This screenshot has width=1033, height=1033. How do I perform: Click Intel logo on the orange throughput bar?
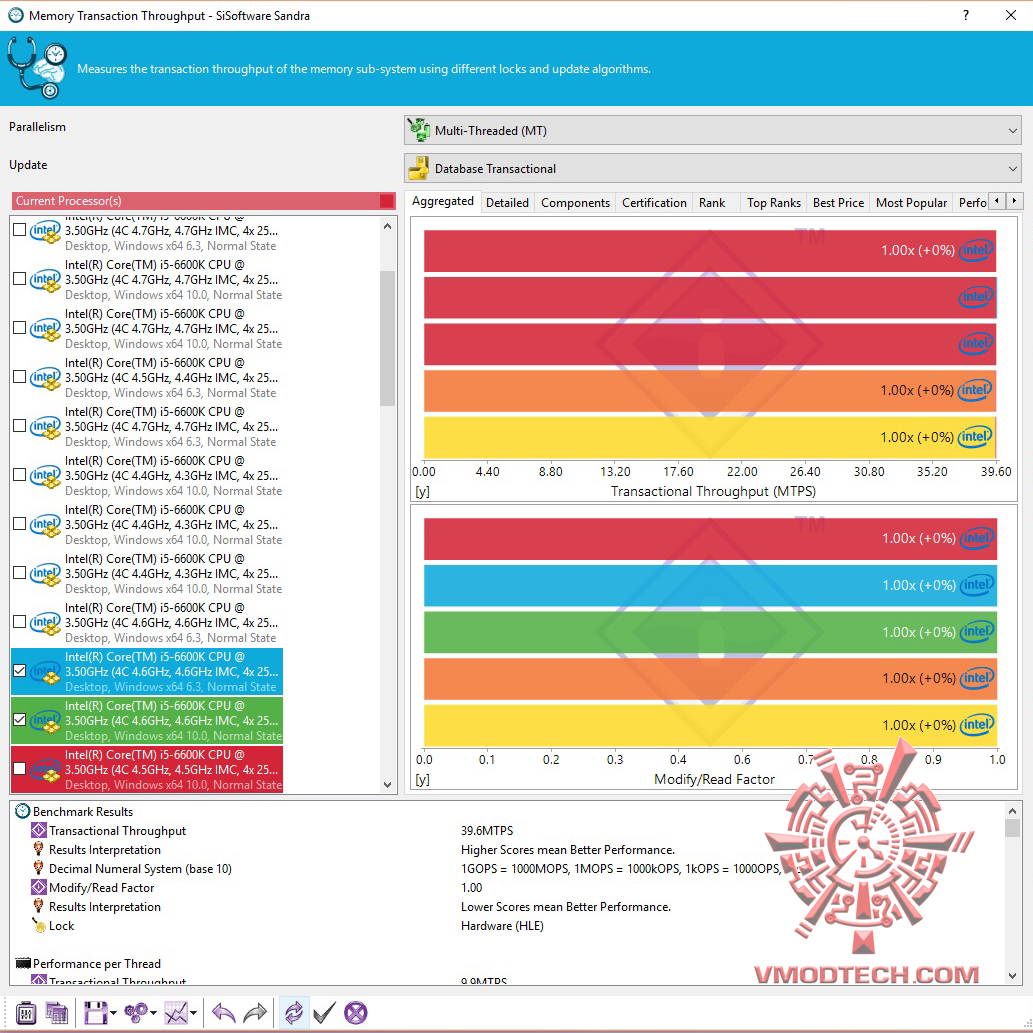coord(976,390)
